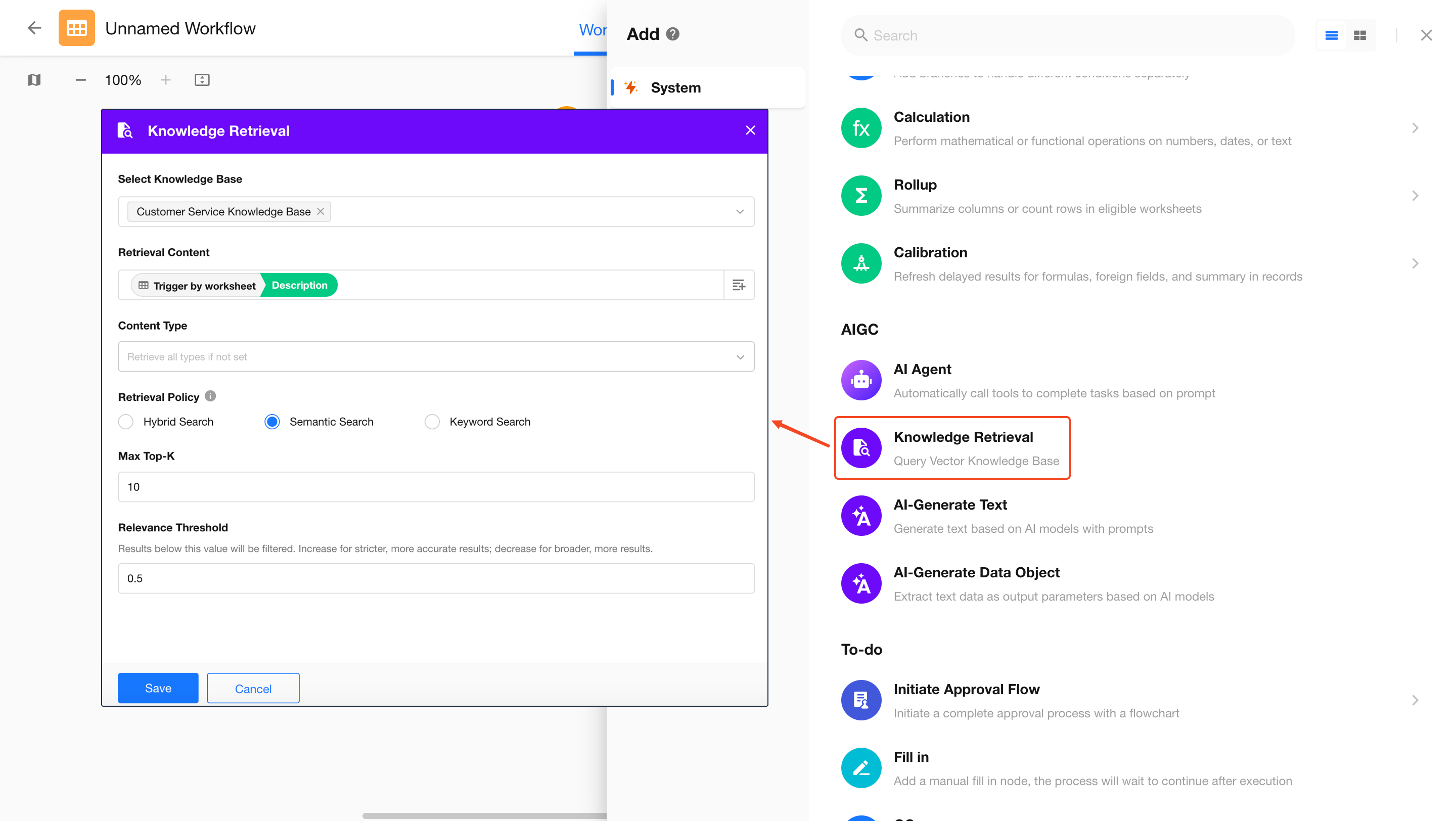Click the Fill in pencil icon
Image resolution: width=1456 pixels, height=821 pixels.
tap(861, 768)
